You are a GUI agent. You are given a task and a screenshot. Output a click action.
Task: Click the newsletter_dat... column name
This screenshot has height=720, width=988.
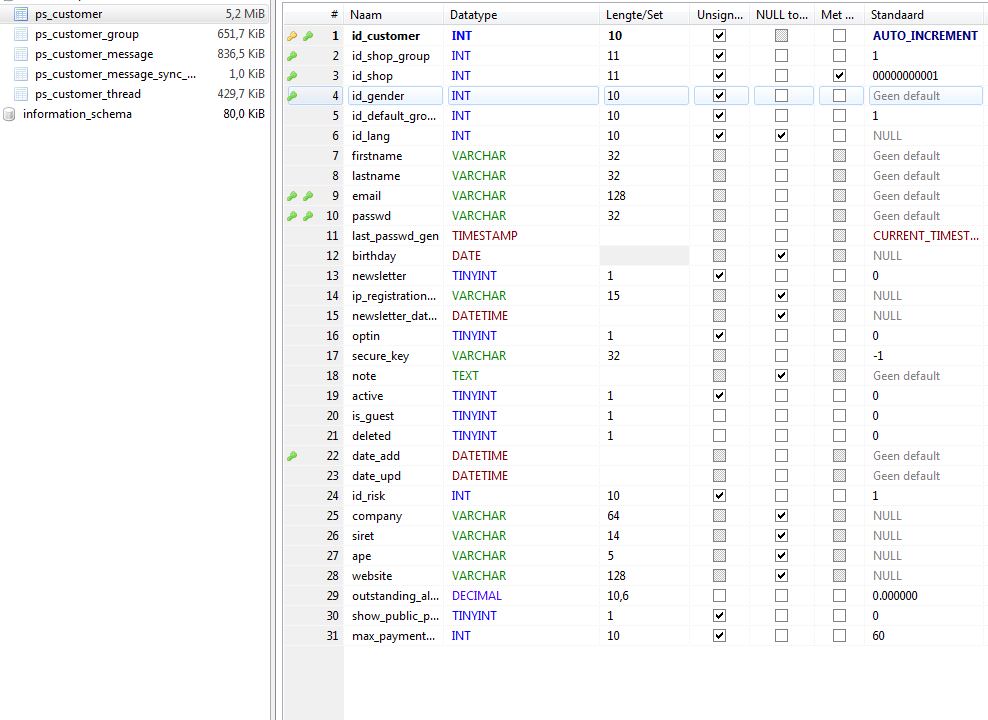pyautogui.click(x=394, y=316)
